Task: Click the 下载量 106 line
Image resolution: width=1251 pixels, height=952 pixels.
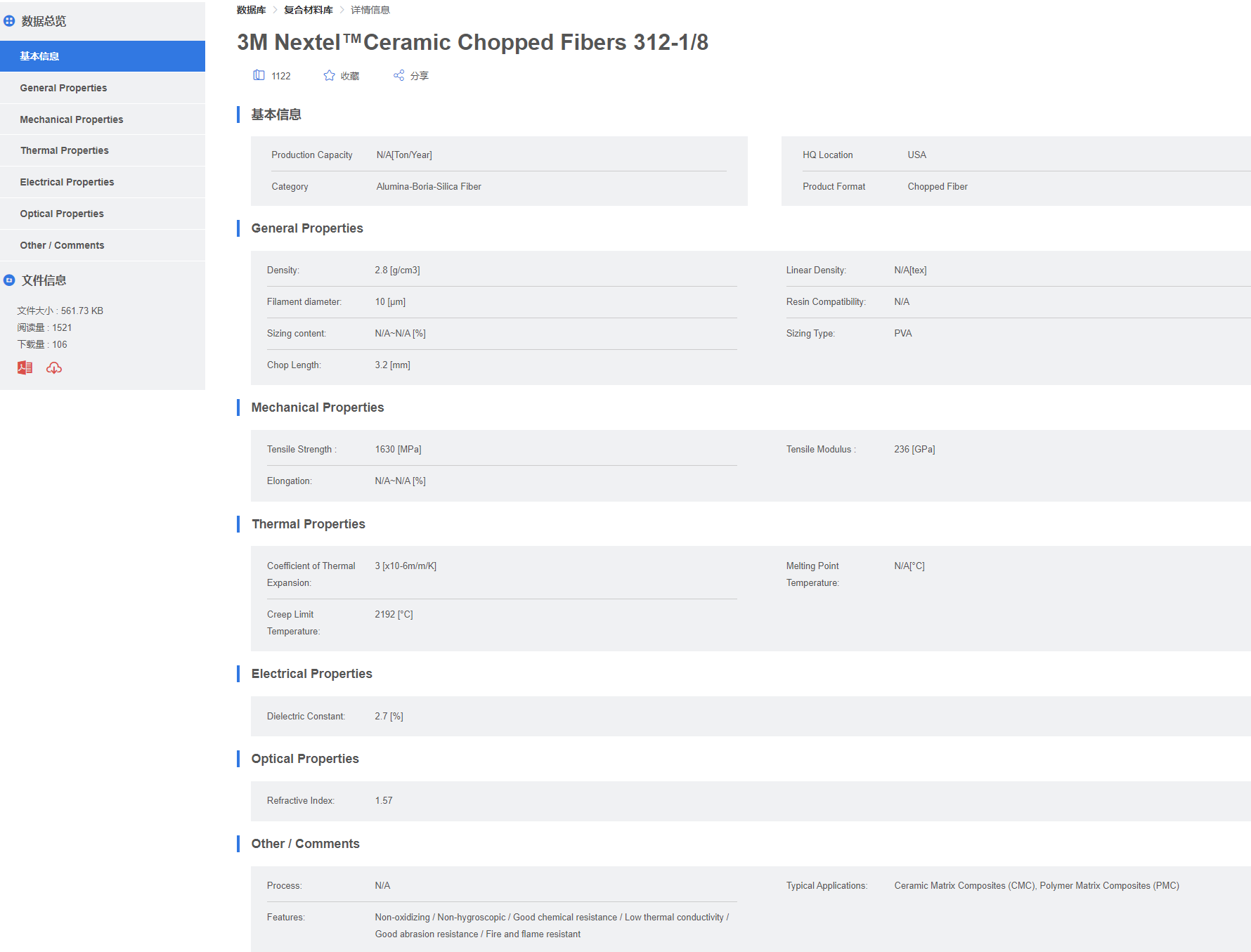Action: coord(42,344)
